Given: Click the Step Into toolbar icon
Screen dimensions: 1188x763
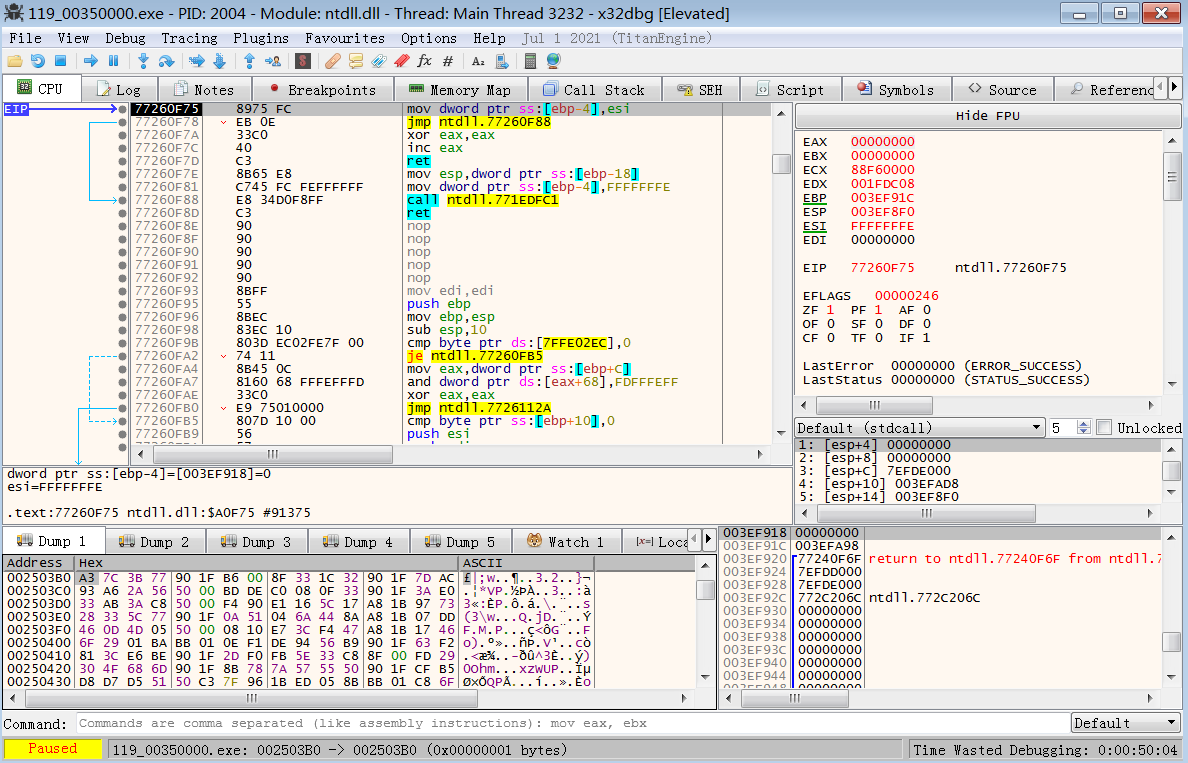Looking at the screenshot, I should (x=143, y=61).
